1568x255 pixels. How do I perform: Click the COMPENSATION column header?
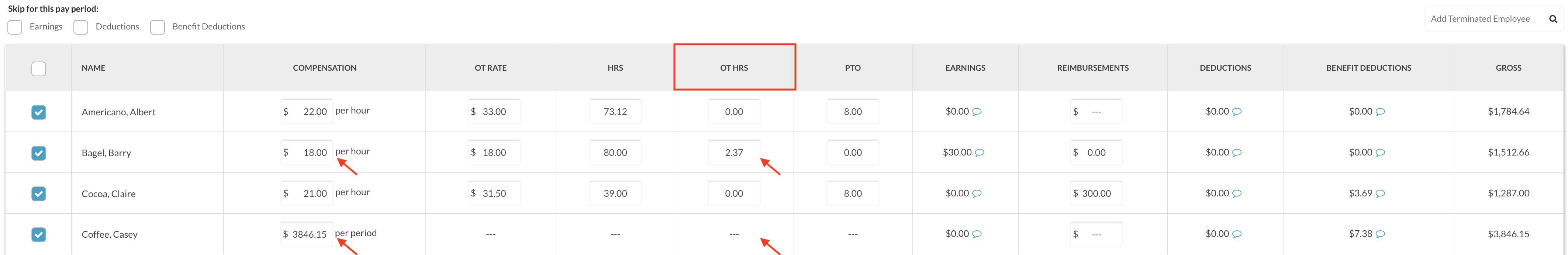coord(324,67)
